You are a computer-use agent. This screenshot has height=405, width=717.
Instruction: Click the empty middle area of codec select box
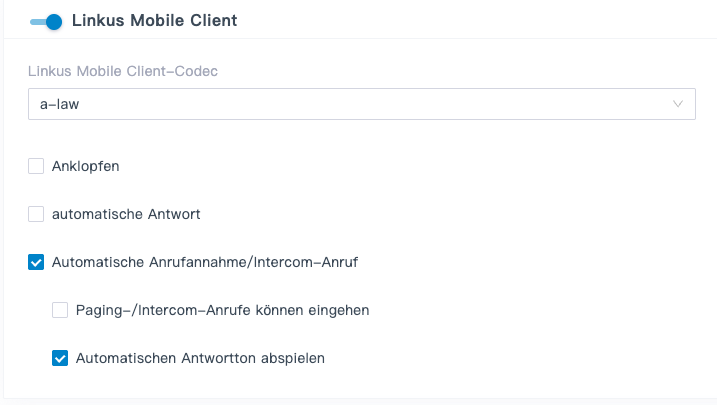click(380, 104)
